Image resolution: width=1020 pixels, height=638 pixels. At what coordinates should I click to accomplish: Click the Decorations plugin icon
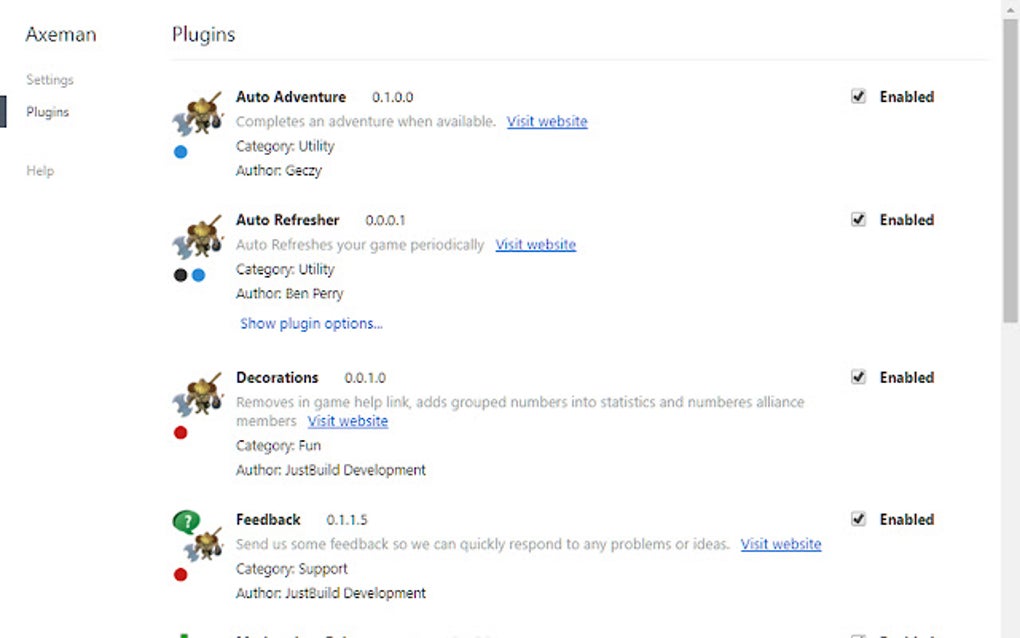pos(198,396)
